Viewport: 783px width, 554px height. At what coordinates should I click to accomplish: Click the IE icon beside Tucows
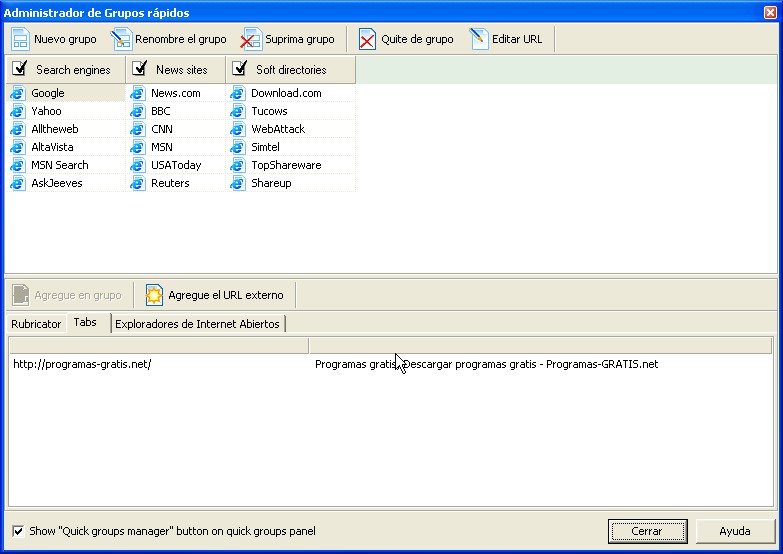(x=238, y=111)
